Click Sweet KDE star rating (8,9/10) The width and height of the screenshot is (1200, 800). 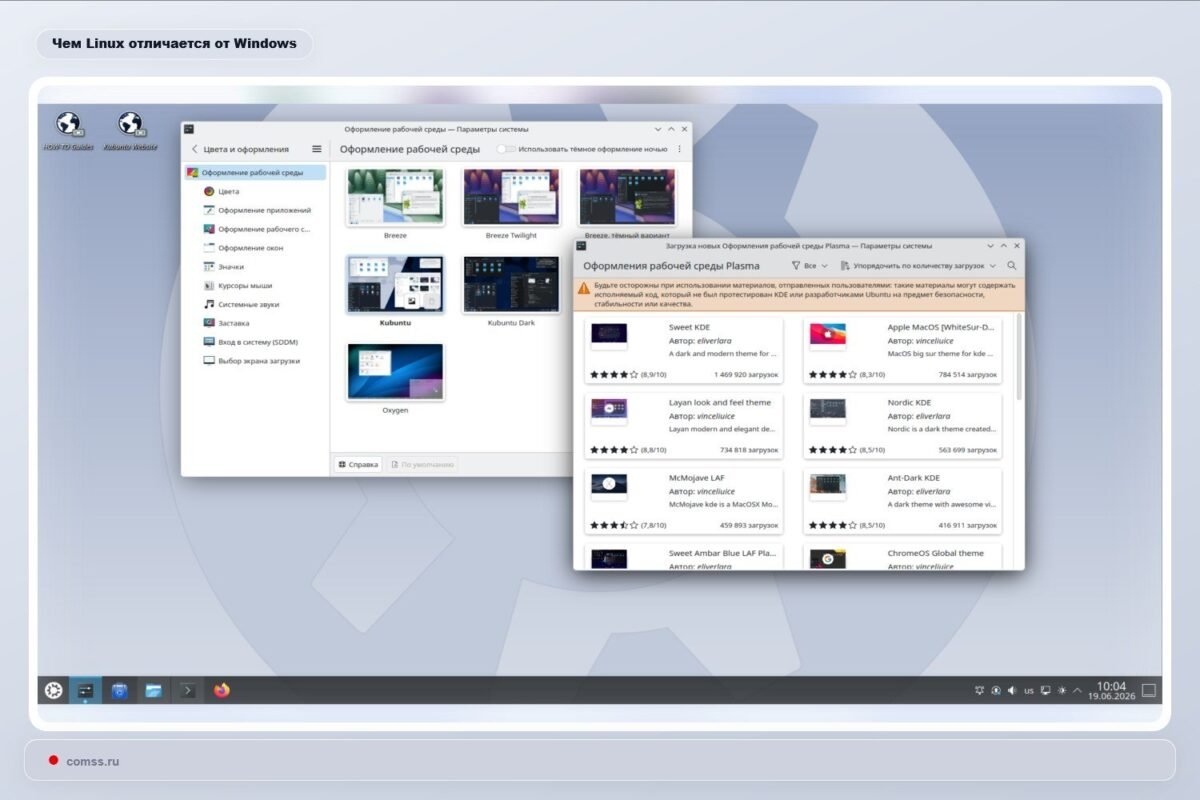[628, 375]
